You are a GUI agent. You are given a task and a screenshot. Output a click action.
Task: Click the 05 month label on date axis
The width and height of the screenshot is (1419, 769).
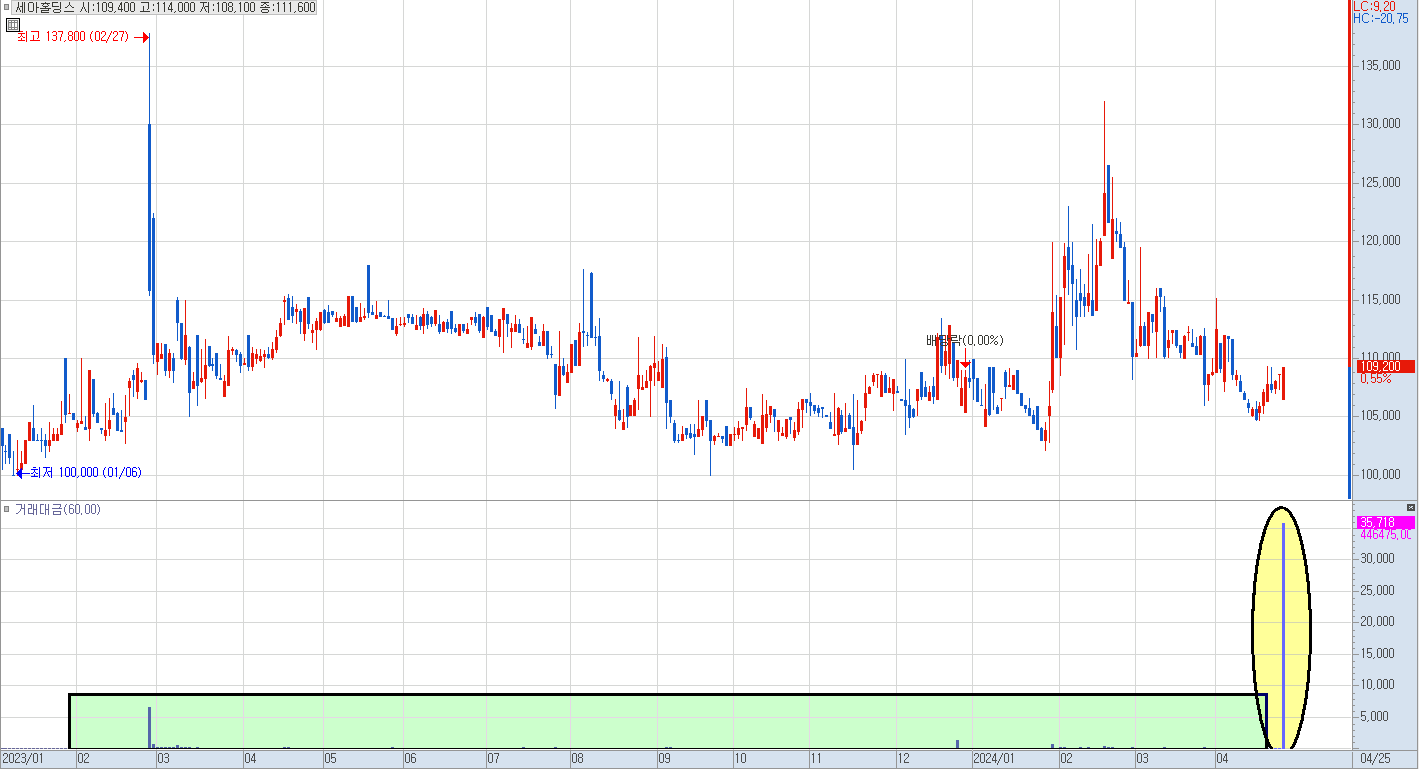330,760
